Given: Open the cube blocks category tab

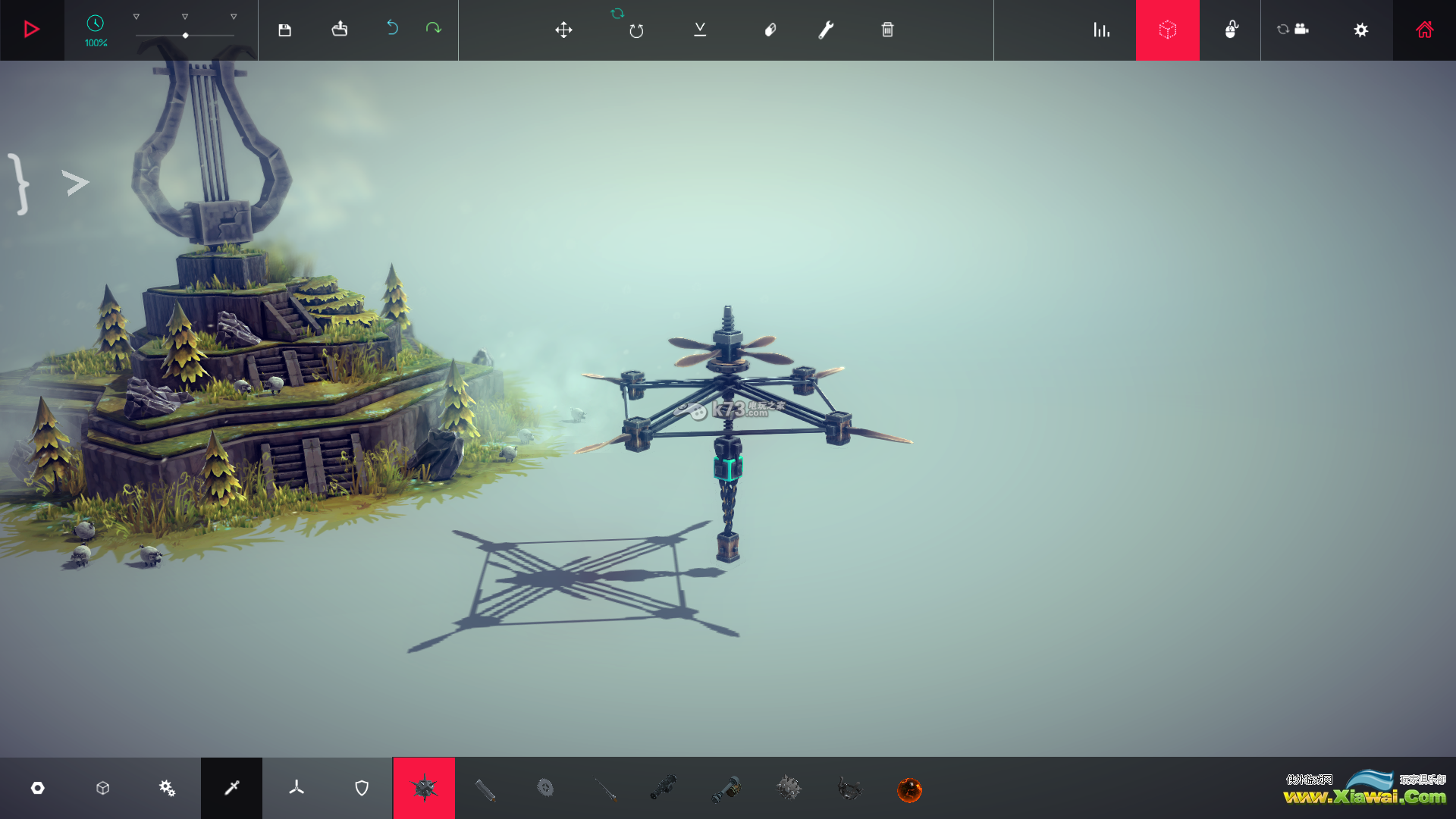Looking at the screenshot, I should tap(103, 788).
